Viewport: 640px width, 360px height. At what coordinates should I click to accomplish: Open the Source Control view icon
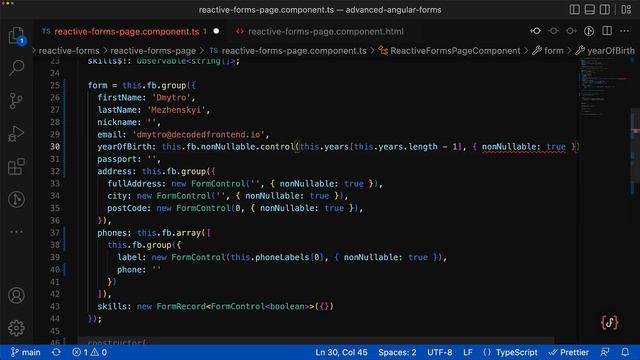[x=16, y=100]
